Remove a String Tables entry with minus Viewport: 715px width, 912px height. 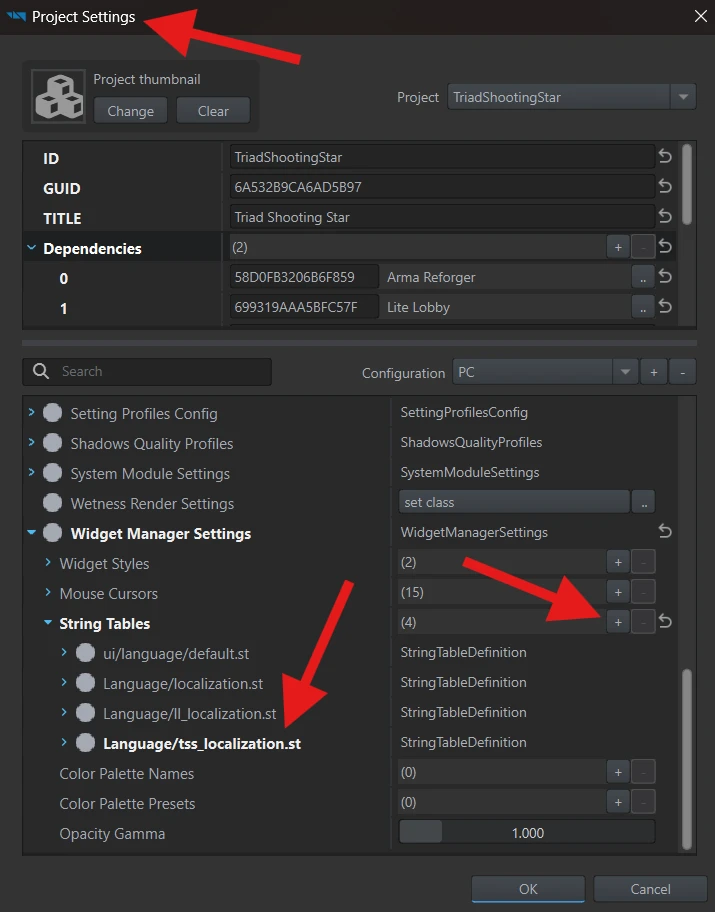click(643, 622)
